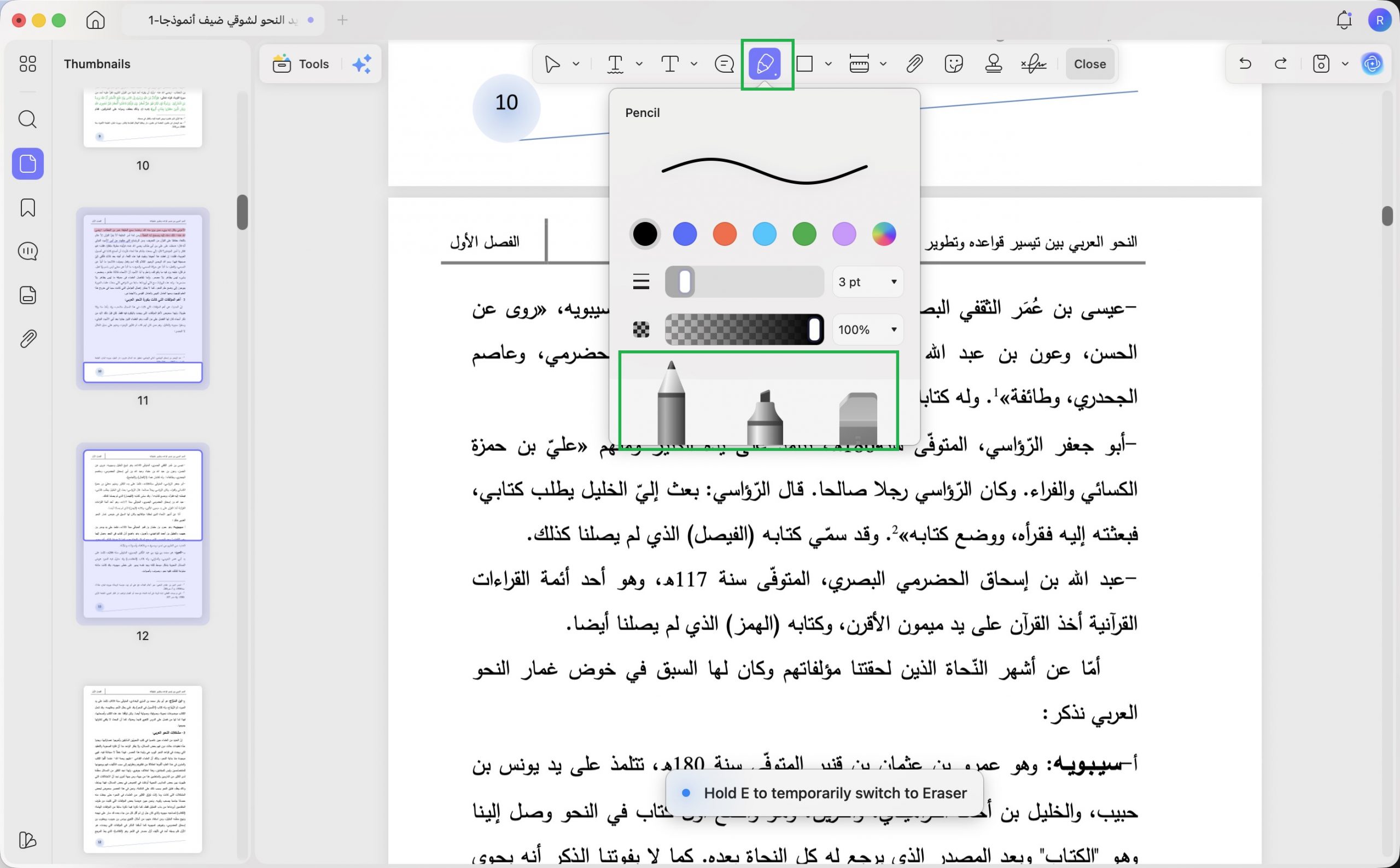Click the stroke thickness slider
1400x868 pixels.
point(744,282)
